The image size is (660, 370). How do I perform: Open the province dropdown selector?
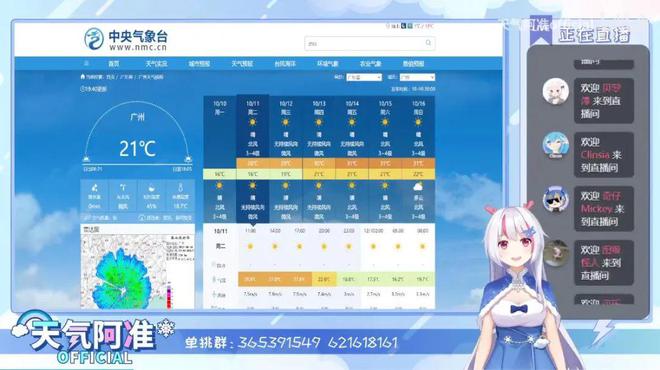coord(364,77)
